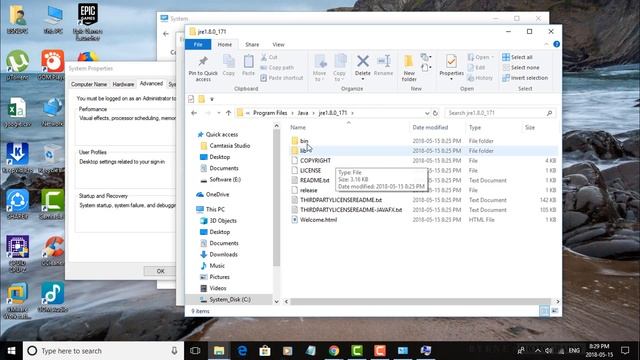Image resolution: width=640 pixels, height=360 pixels.
Task: Open Chrome from the taskbar
Action: click(x=334, y=351)
